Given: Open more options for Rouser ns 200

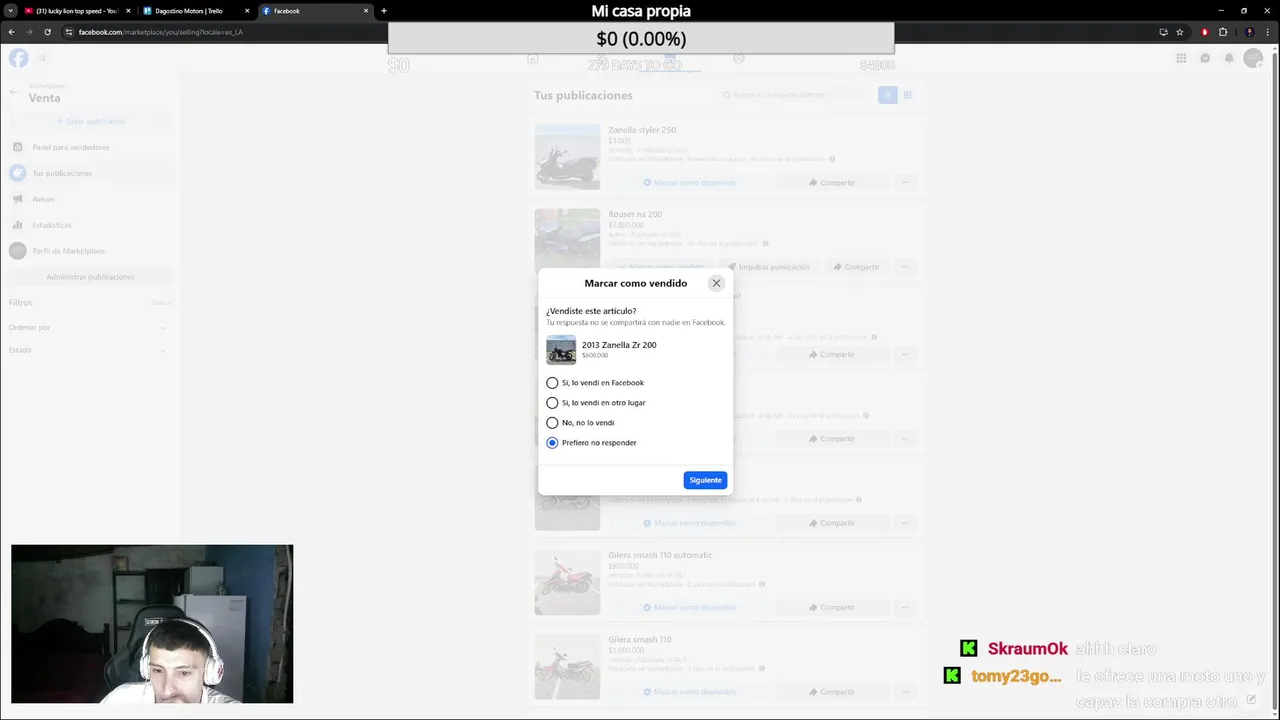Looking at the screenshot, I should click(905, 267).
